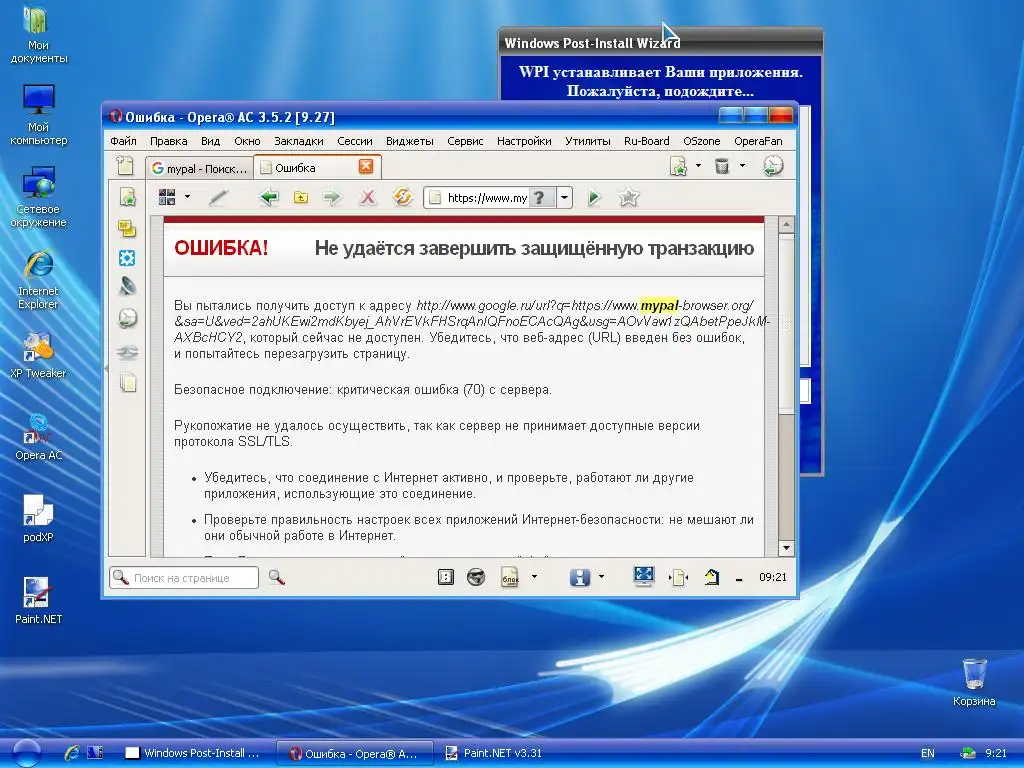Select the Корзина recycle bin icon

(974, 682)
